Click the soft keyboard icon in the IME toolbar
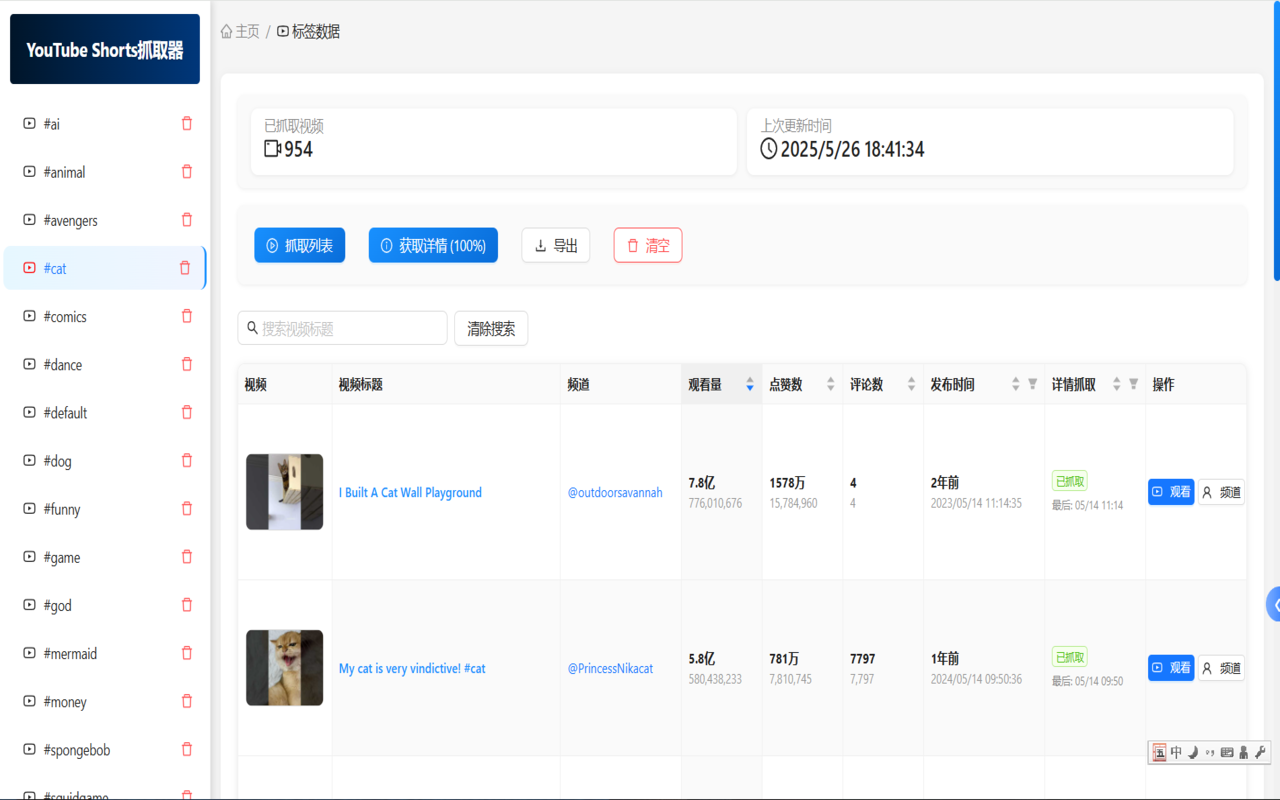The width and height of the screenshot is (1280, 800). 1227,752
